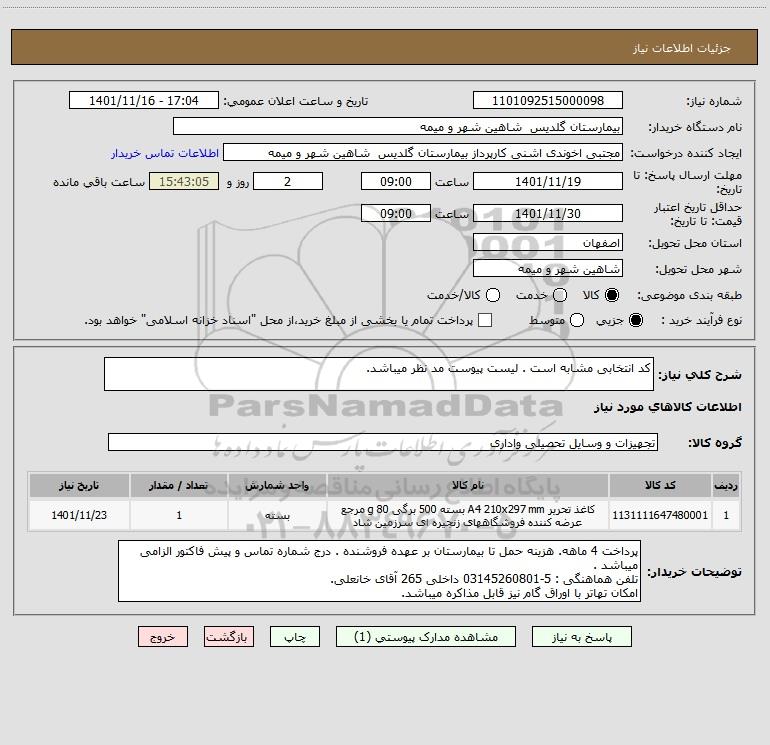Viewport: 770px width, 745px height.
Task: Click the price validity date 1401/11/30
Action: (x=548, y=214)
